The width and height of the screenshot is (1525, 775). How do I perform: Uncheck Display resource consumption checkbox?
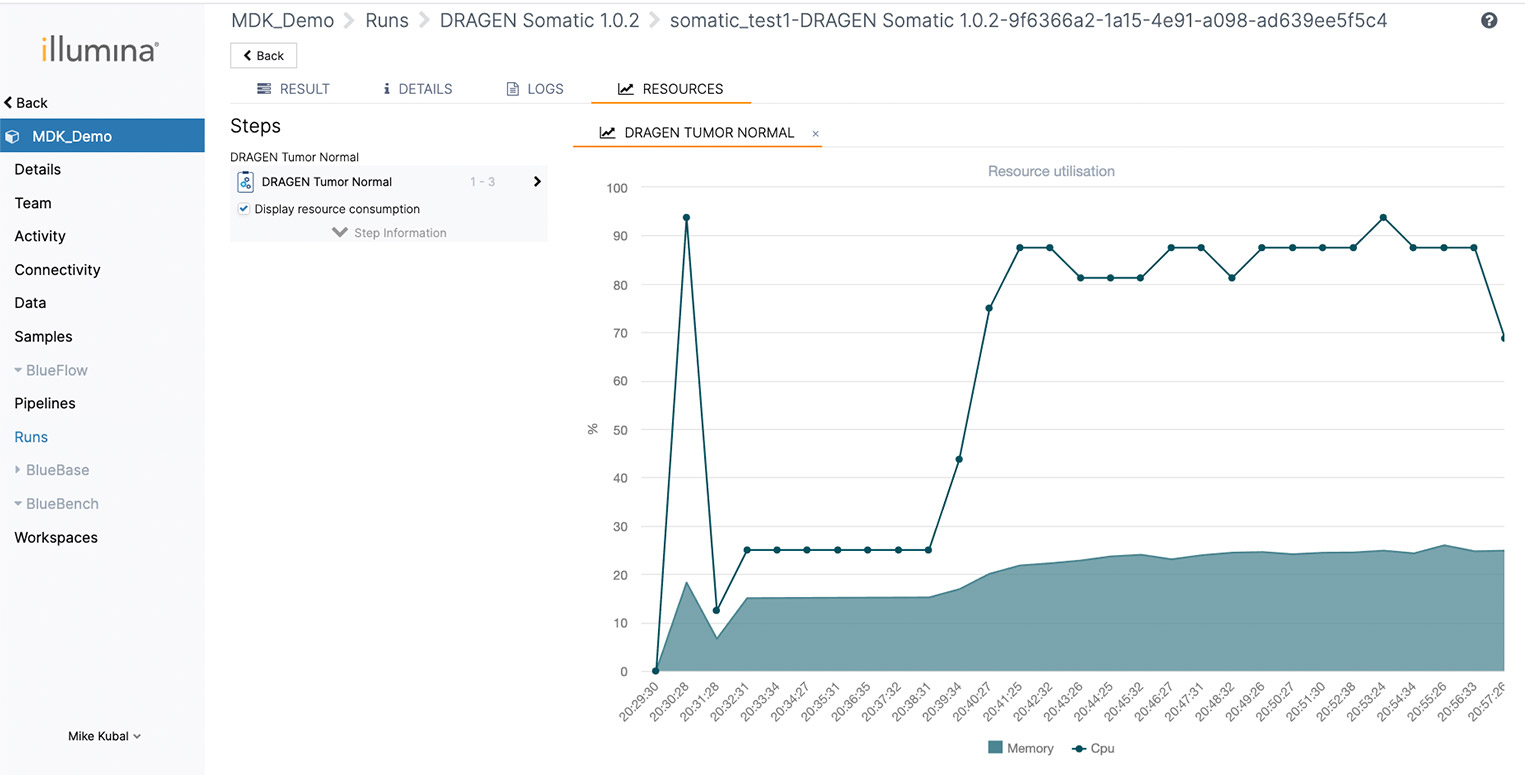(244, 209)
